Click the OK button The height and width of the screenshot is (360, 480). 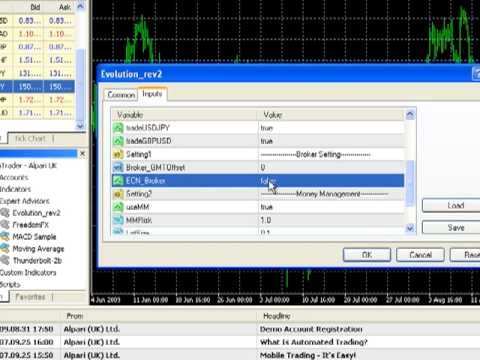coord(367,255)
